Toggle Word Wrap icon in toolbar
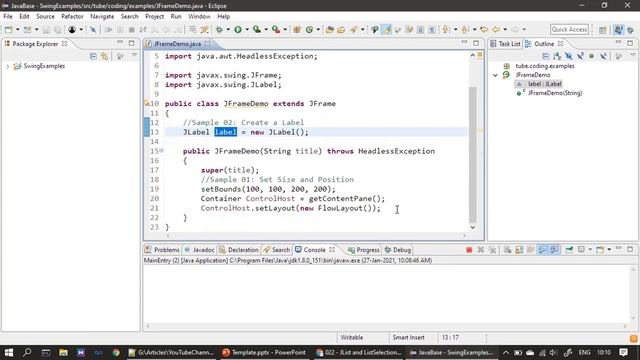This screenshot has height=360, width=640. click(409, 29)
